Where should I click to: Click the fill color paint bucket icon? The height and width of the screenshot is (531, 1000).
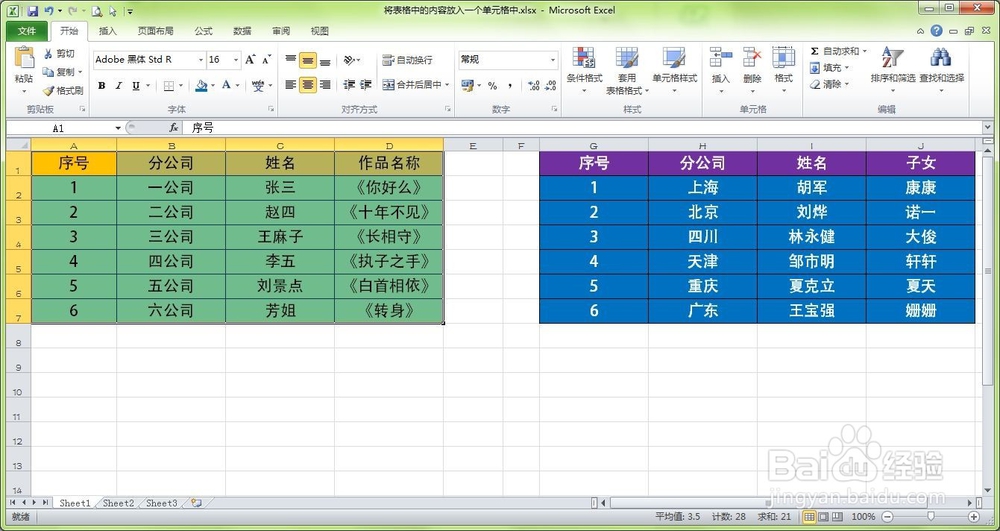(202, 85)
